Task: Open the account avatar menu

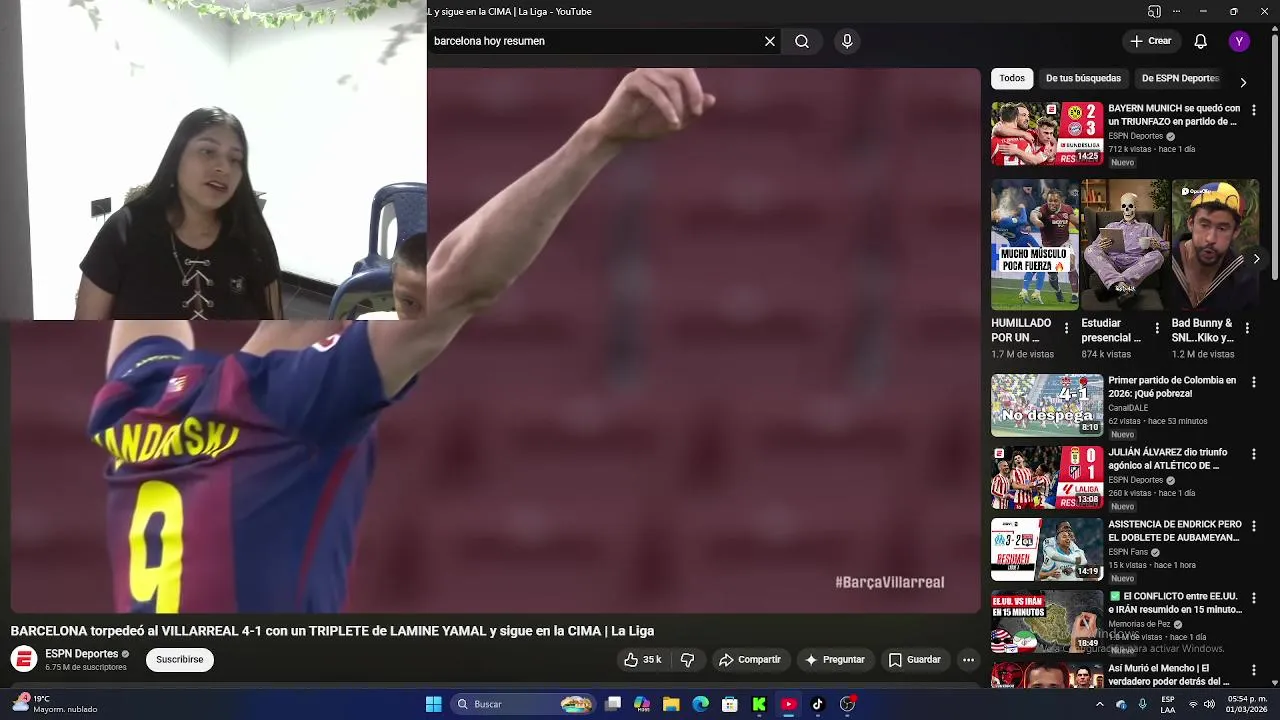Action: [1239, 41]
